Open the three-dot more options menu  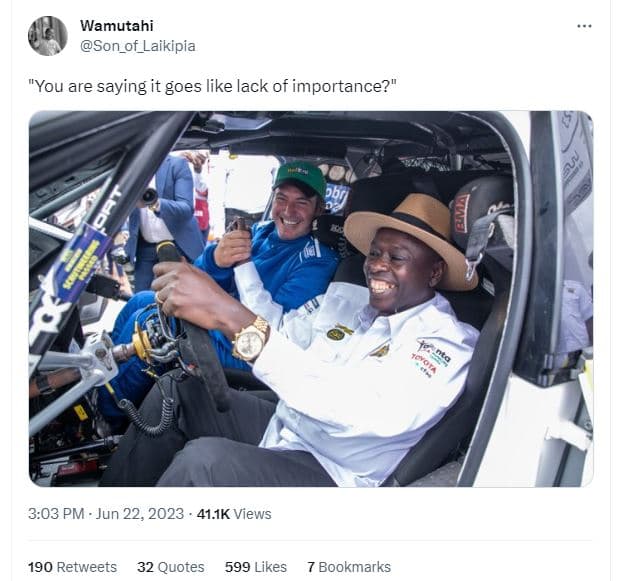point(584,26)
